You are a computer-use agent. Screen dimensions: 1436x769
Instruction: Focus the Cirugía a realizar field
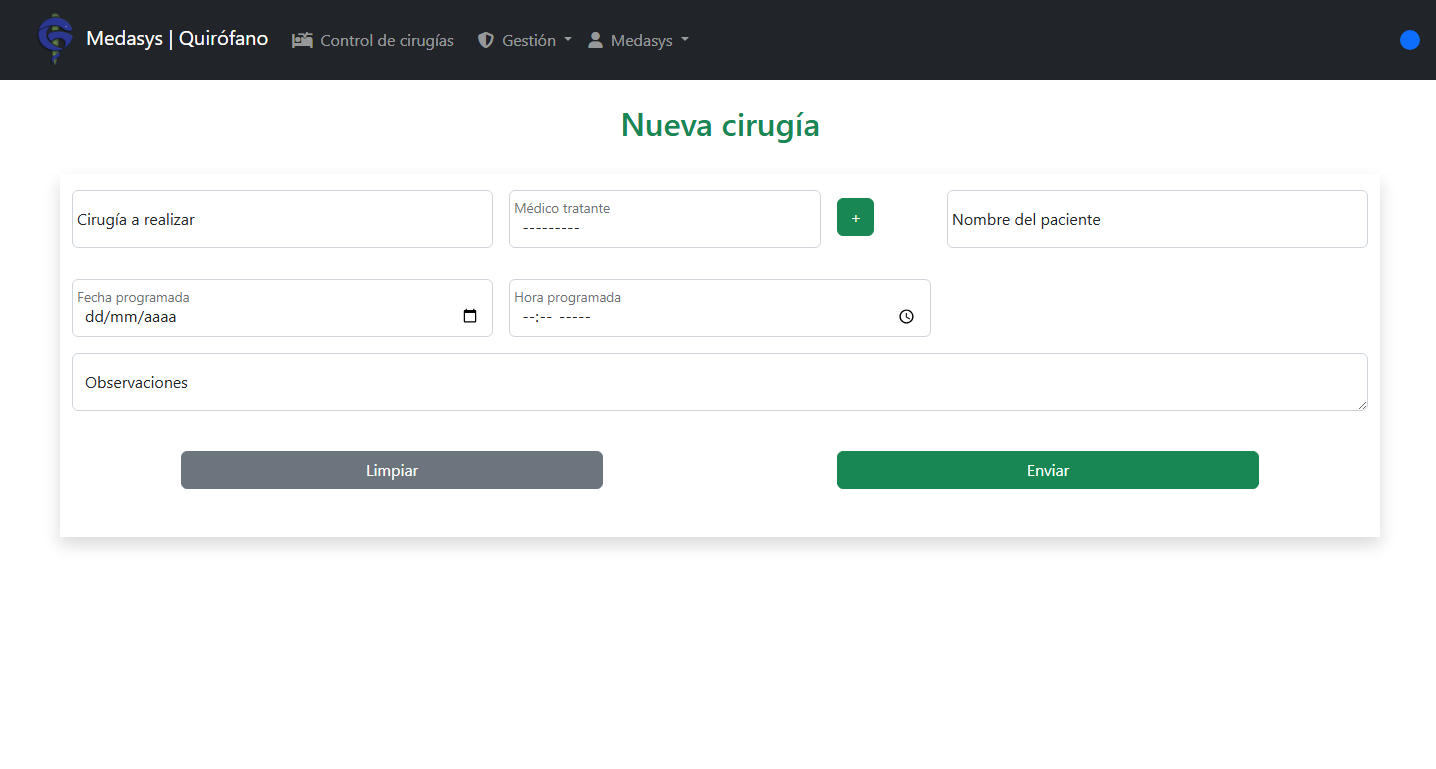282,219
